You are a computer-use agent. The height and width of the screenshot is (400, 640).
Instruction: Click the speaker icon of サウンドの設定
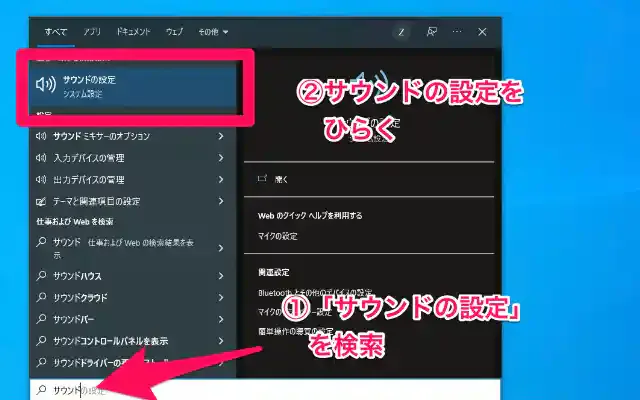[46, 84]
